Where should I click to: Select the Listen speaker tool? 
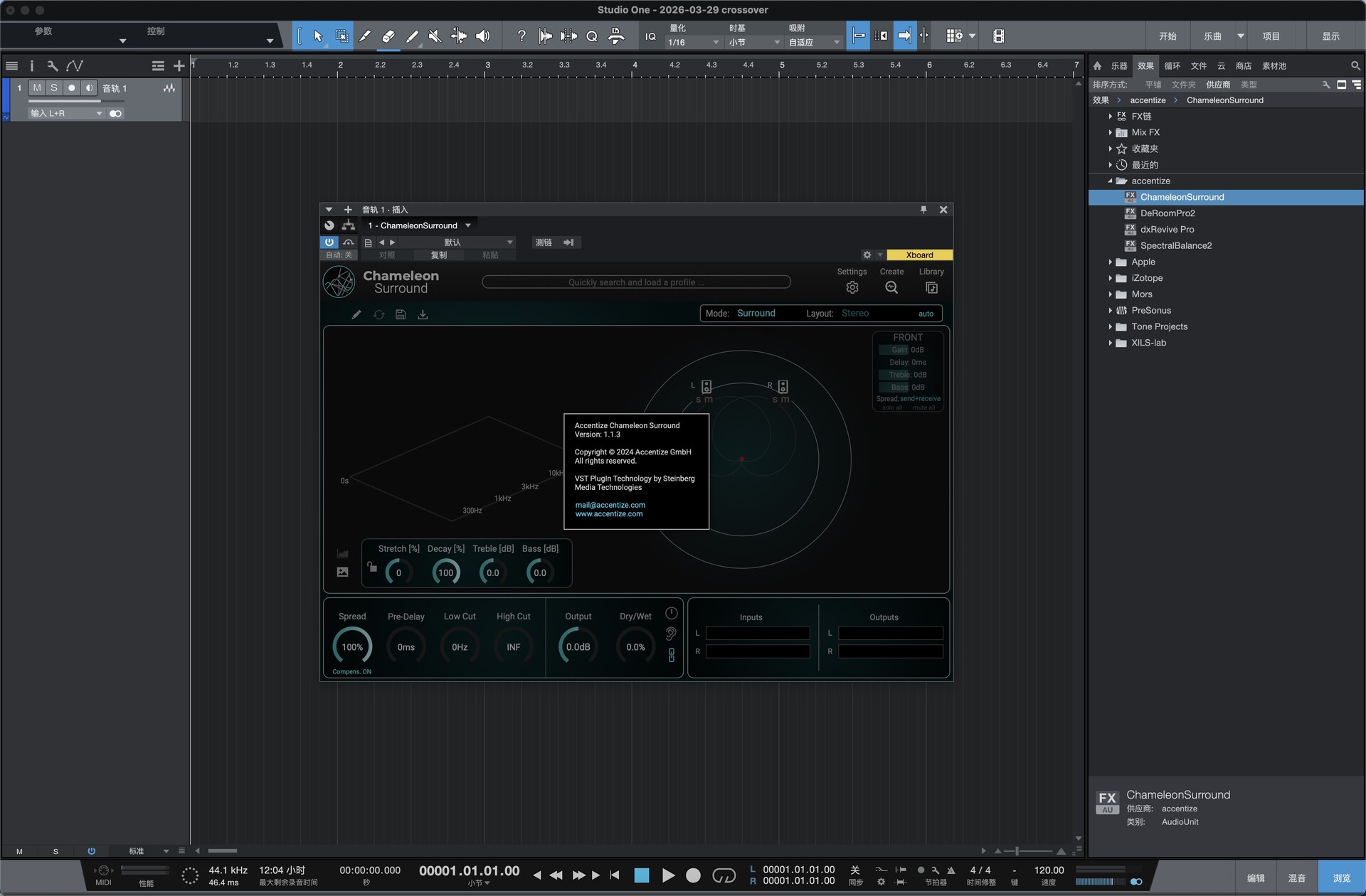[482, 36]
